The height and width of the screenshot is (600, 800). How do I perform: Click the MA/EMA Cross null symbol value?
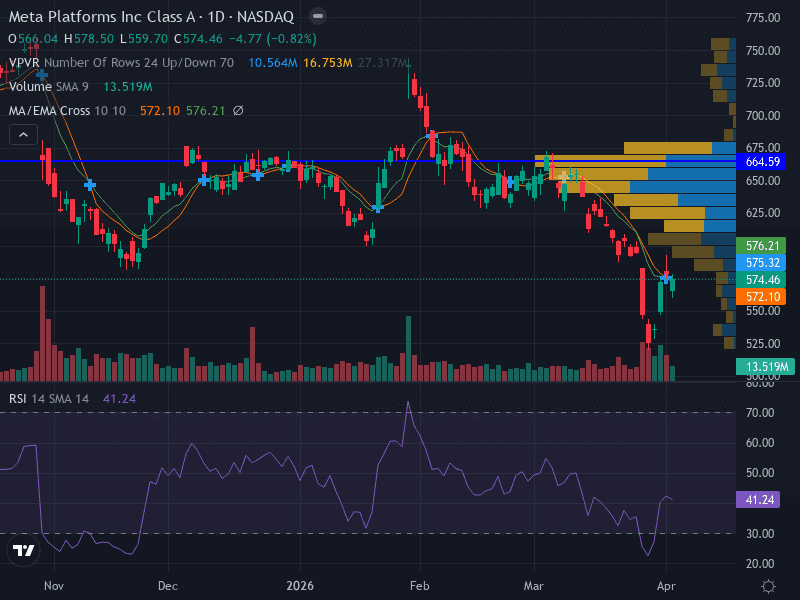pos(238,111)
